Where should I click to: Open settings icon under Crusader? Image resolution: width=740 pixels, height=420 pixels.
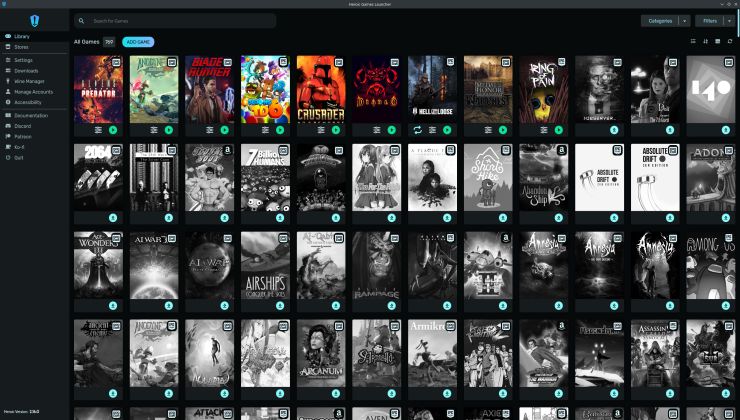pyautogui.click(x=321, y=130)
